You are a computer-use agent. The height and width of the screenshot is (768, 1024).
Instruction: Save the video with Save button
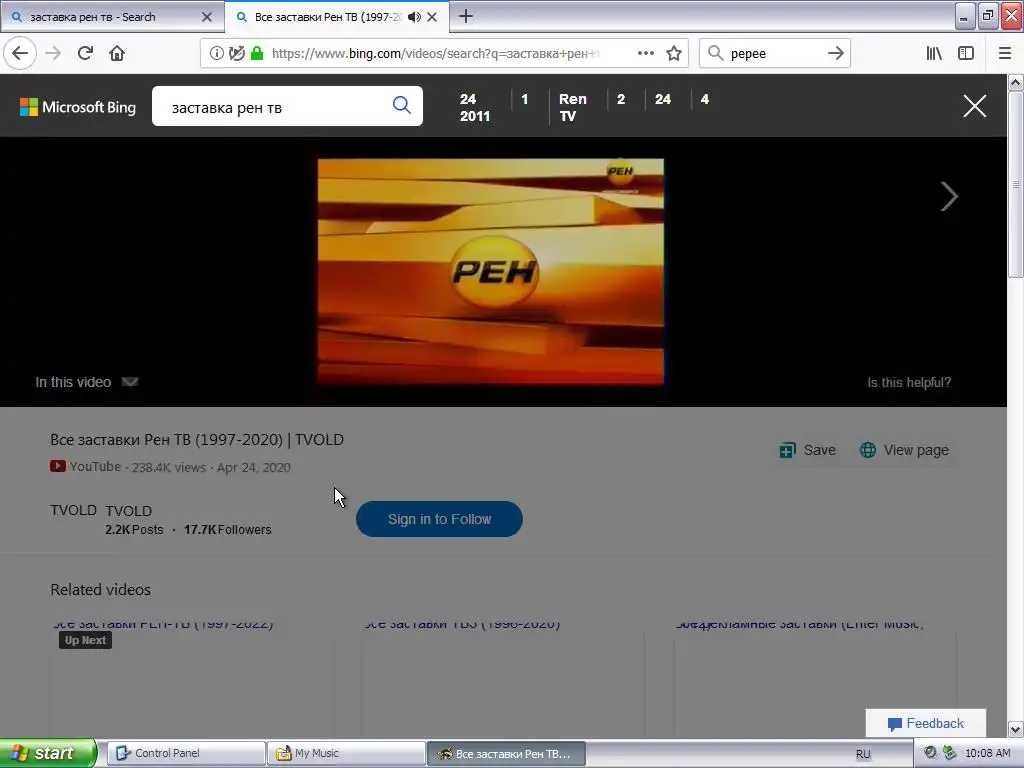(807, 450)
